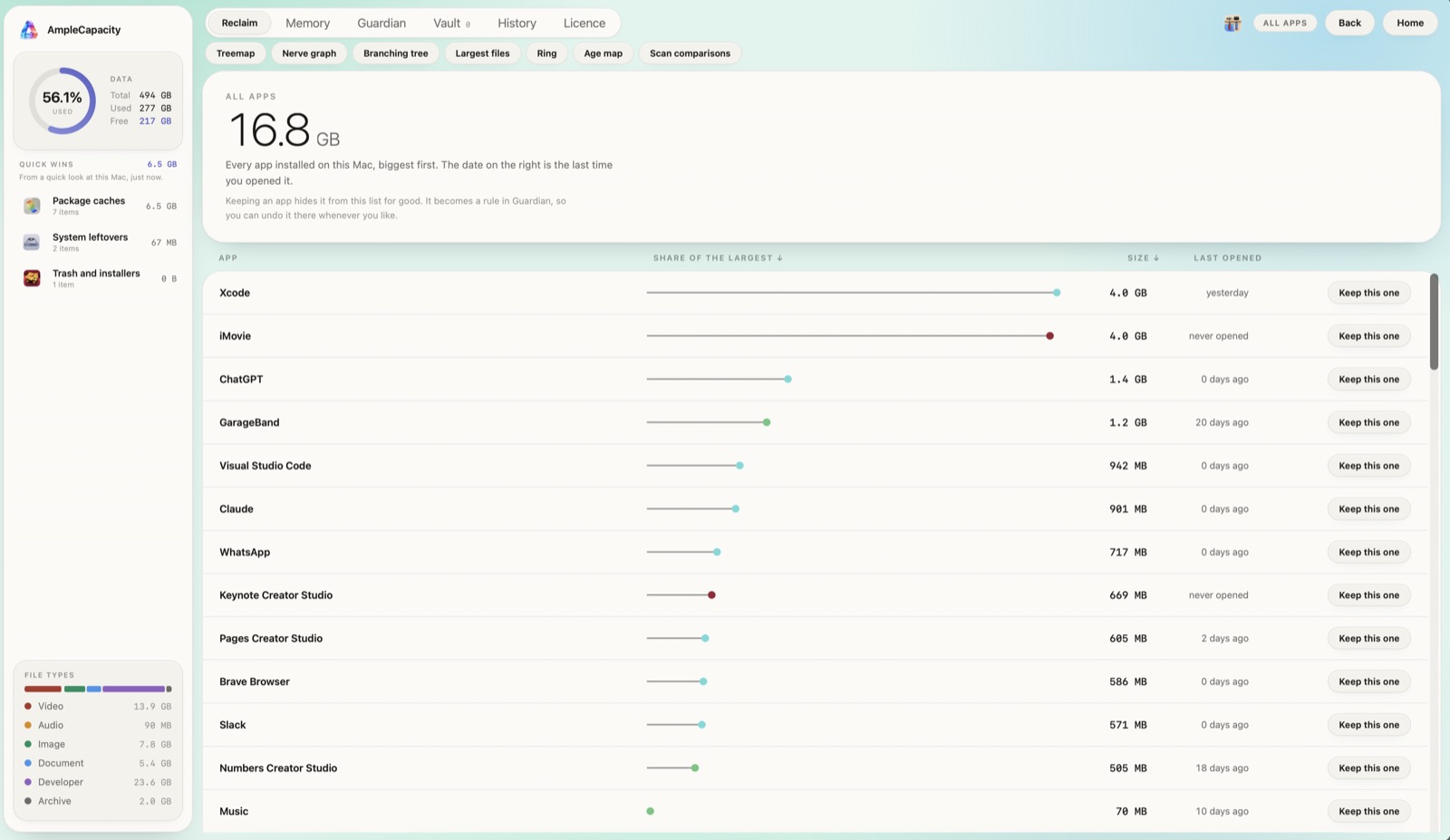The width and height of the screenshot is (1450, 840).
Task: Click the Last Opened column header
Action: [1227, 258]
